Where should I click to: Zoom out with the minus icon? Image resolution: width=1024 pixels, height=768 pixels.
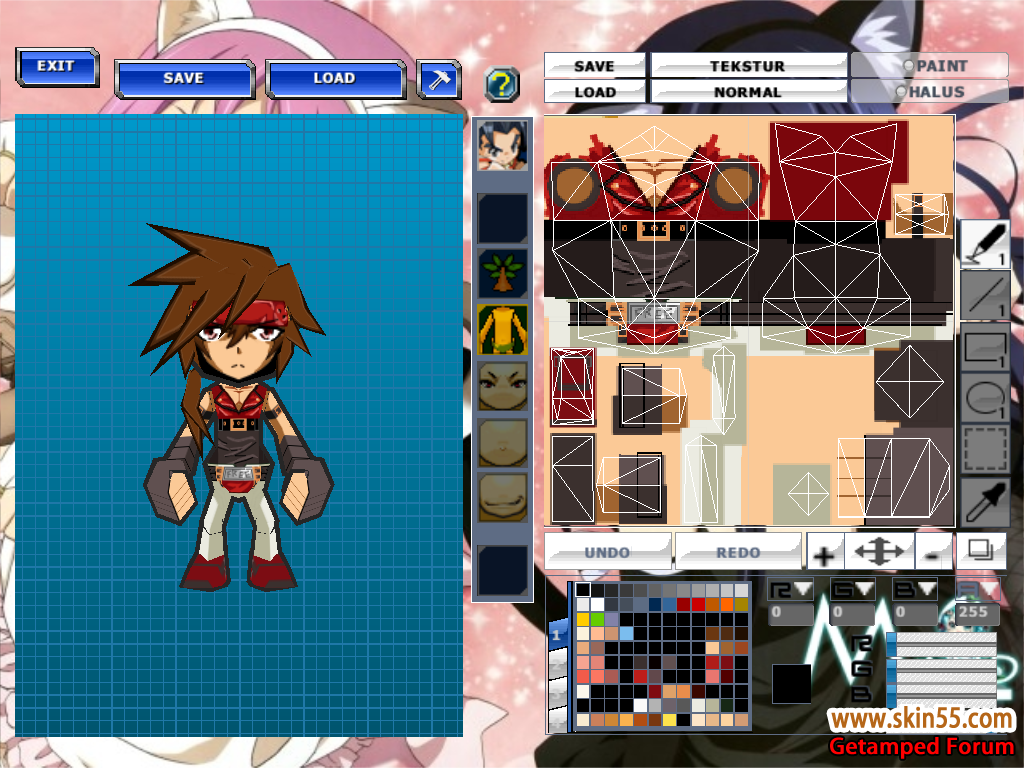click(934, 552)
